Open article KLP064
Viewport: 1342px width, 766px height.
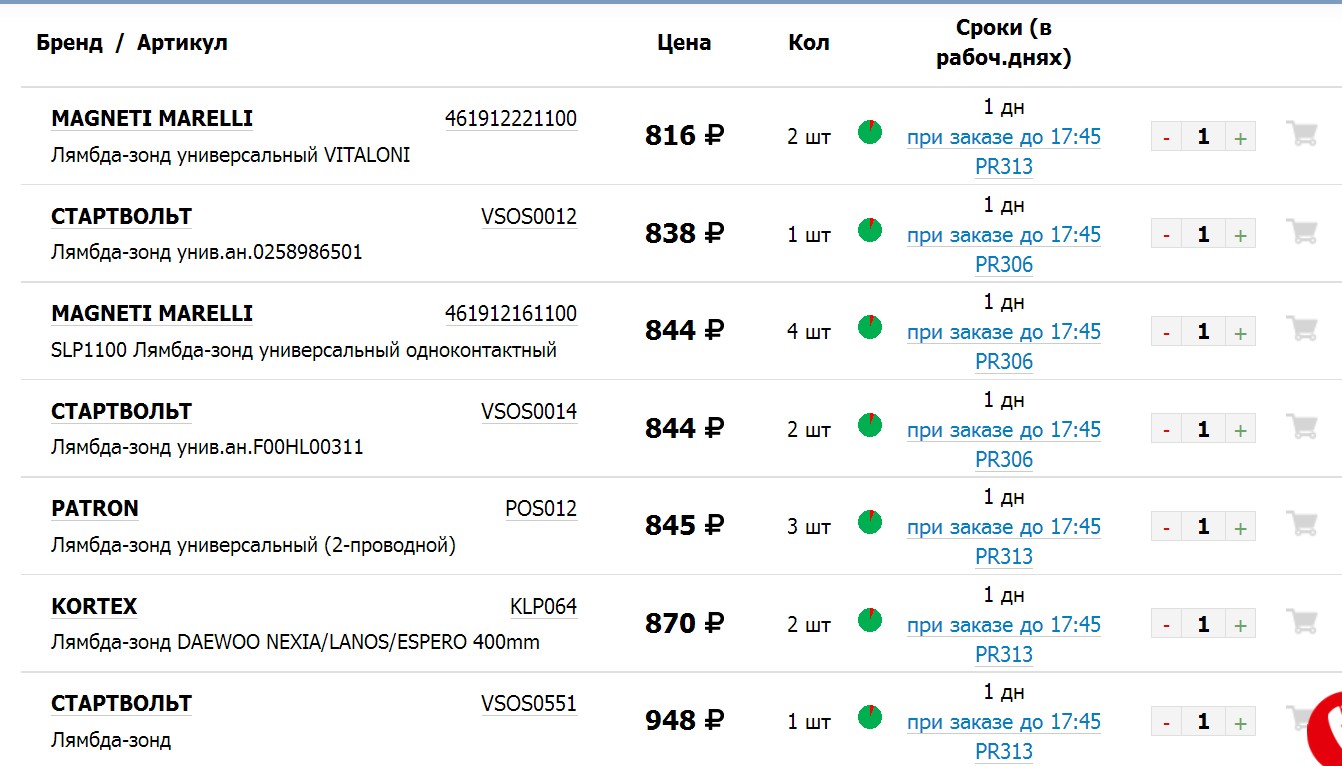tap(543, 607)
